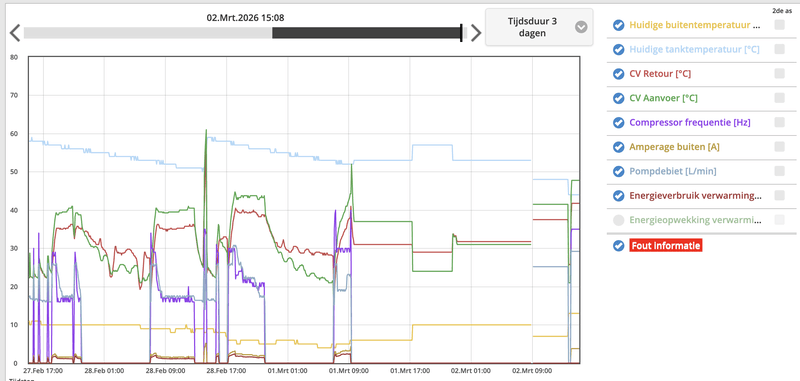This screenshot has height=381, width=800.
Task: Click the Huidige buitentemperatuur legend label
Action: pos(695,25)
